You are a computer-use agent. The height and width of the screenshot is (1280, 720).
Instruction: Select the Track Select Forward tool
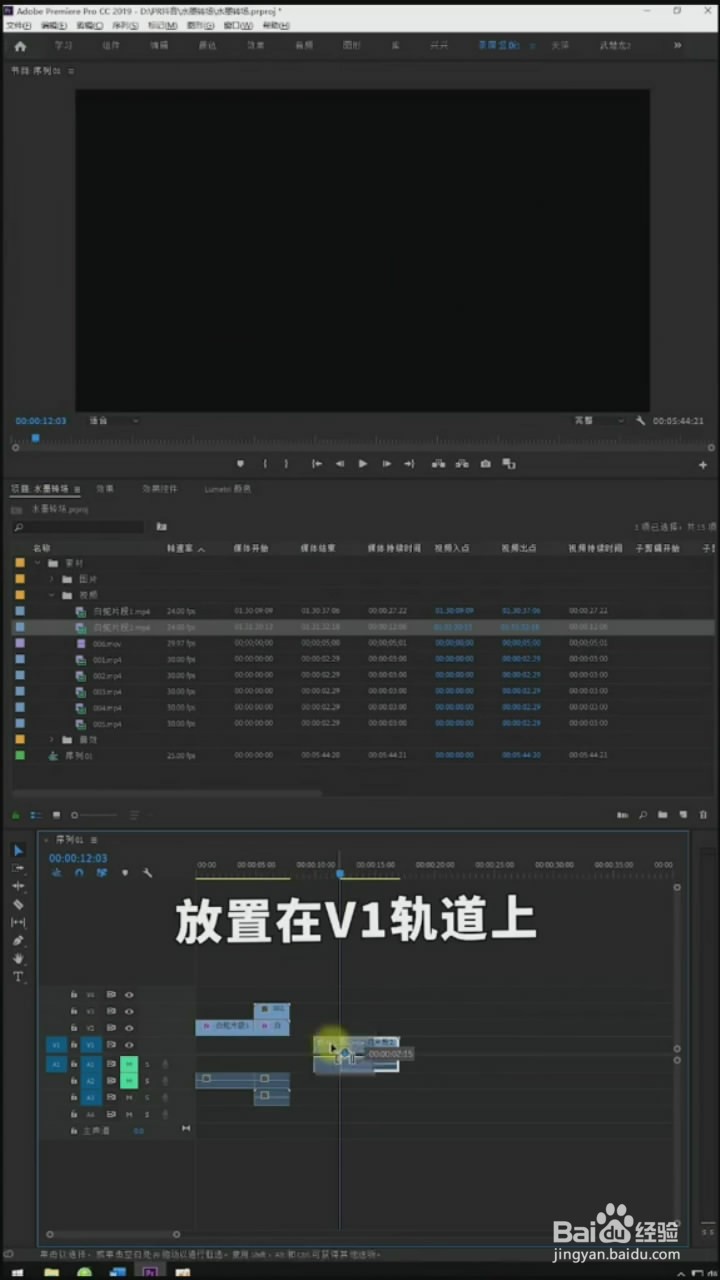pos(18,868)
